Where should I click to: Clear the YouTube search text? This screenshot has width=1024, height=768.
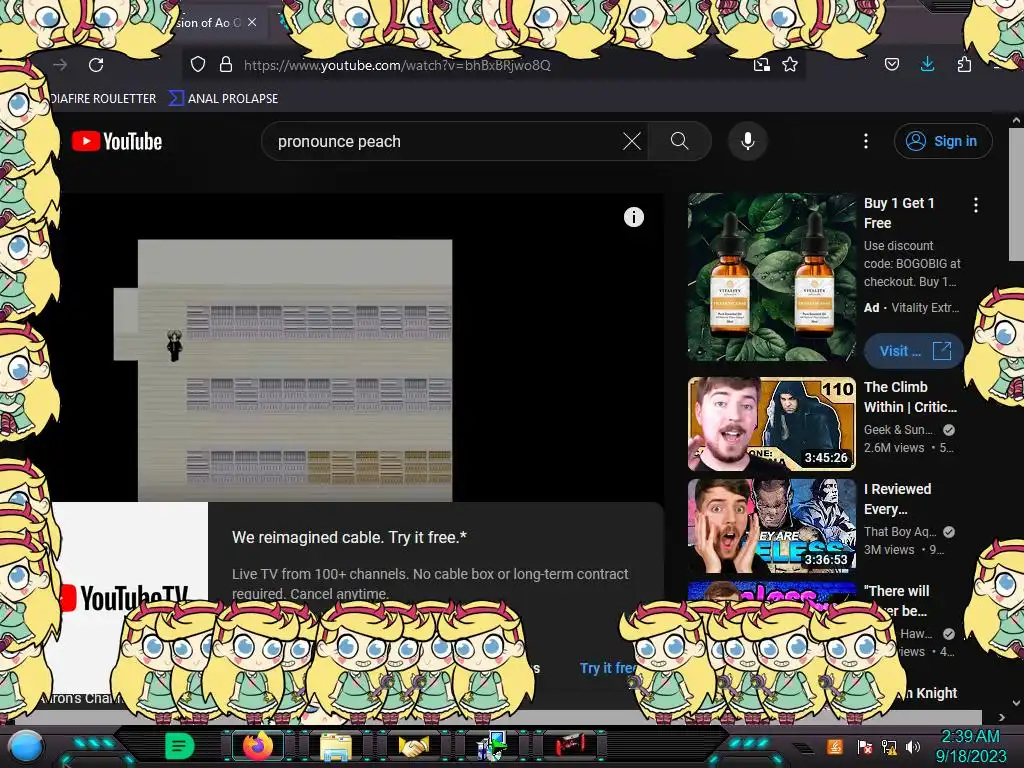632,141
